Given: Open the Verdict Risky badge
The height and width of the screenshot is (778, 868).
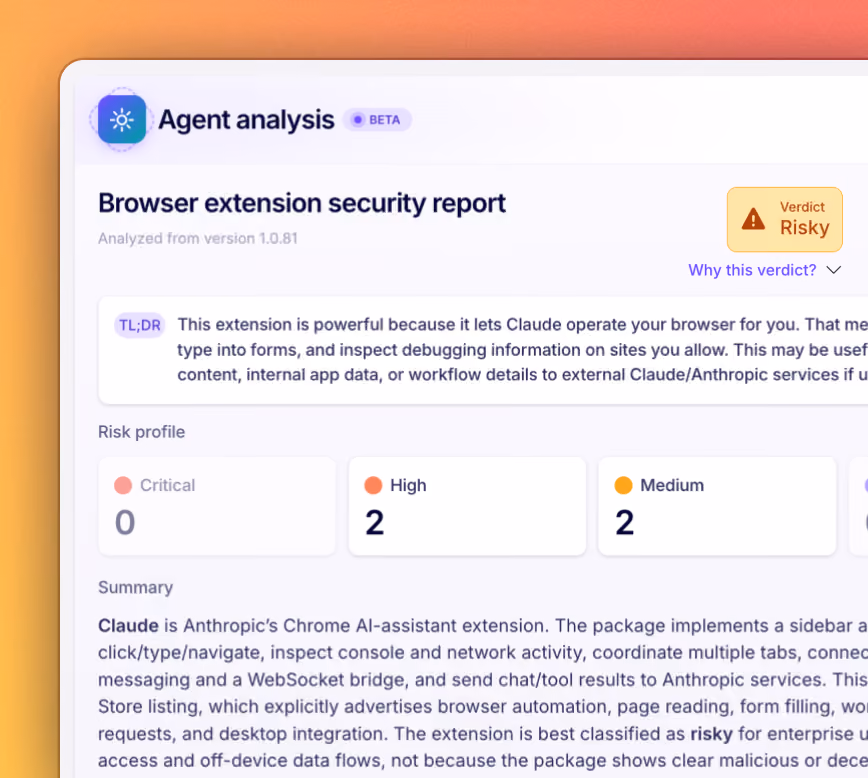Looking at the screenshot, I should click(784, 219).
